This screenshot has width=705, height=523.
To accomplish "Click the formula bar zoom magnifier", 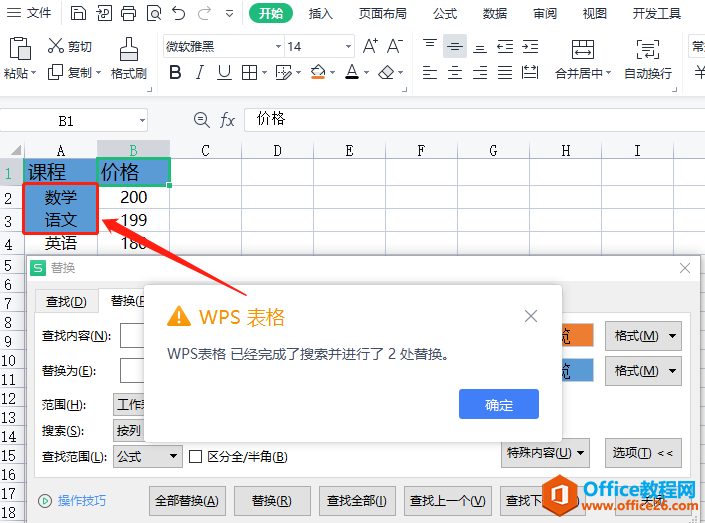I will click(x=201, y=120).
